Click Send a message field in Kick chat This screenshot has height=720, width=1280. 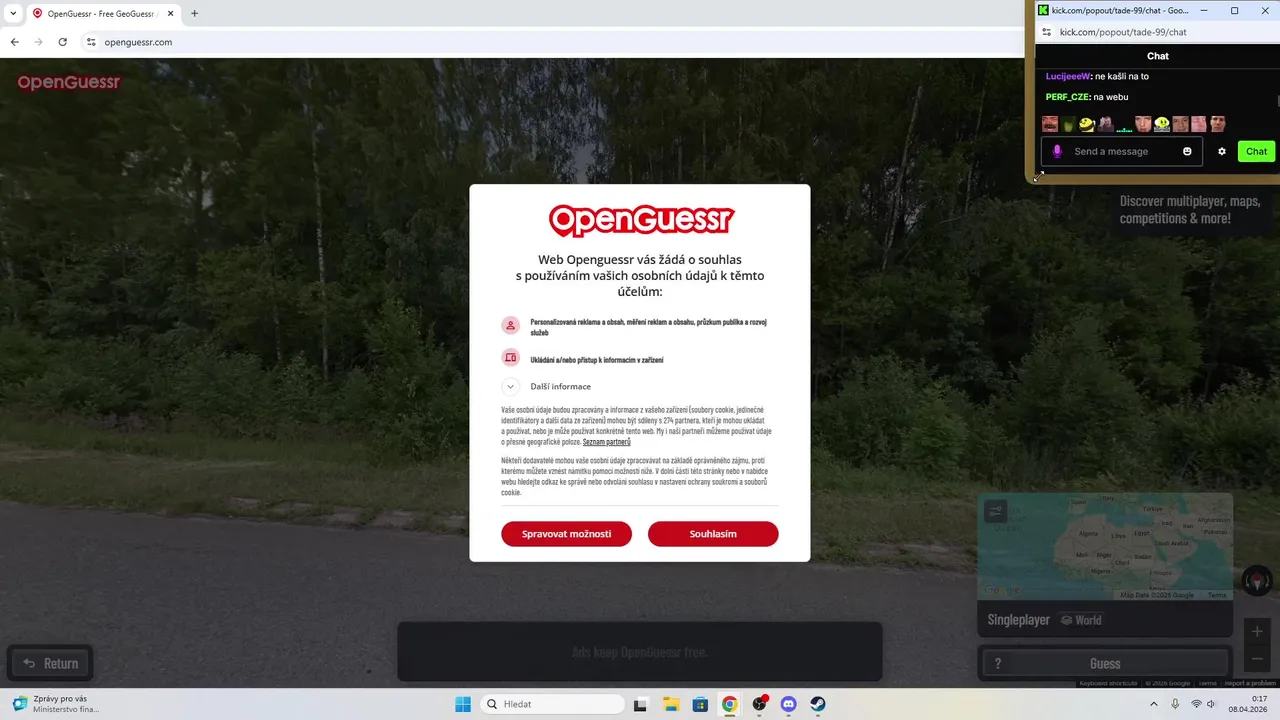tap(1122, 151)
